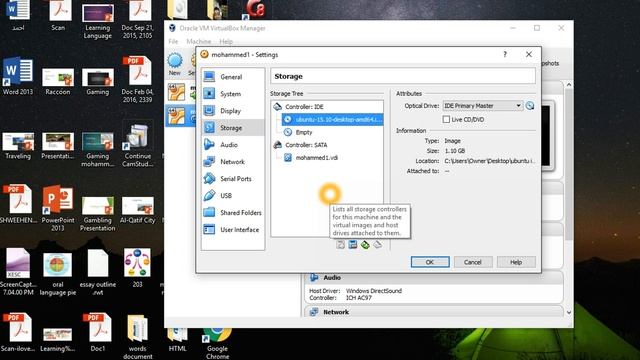
Task: Click Cancel in the Settings dialog
Action: pos(473,262)
